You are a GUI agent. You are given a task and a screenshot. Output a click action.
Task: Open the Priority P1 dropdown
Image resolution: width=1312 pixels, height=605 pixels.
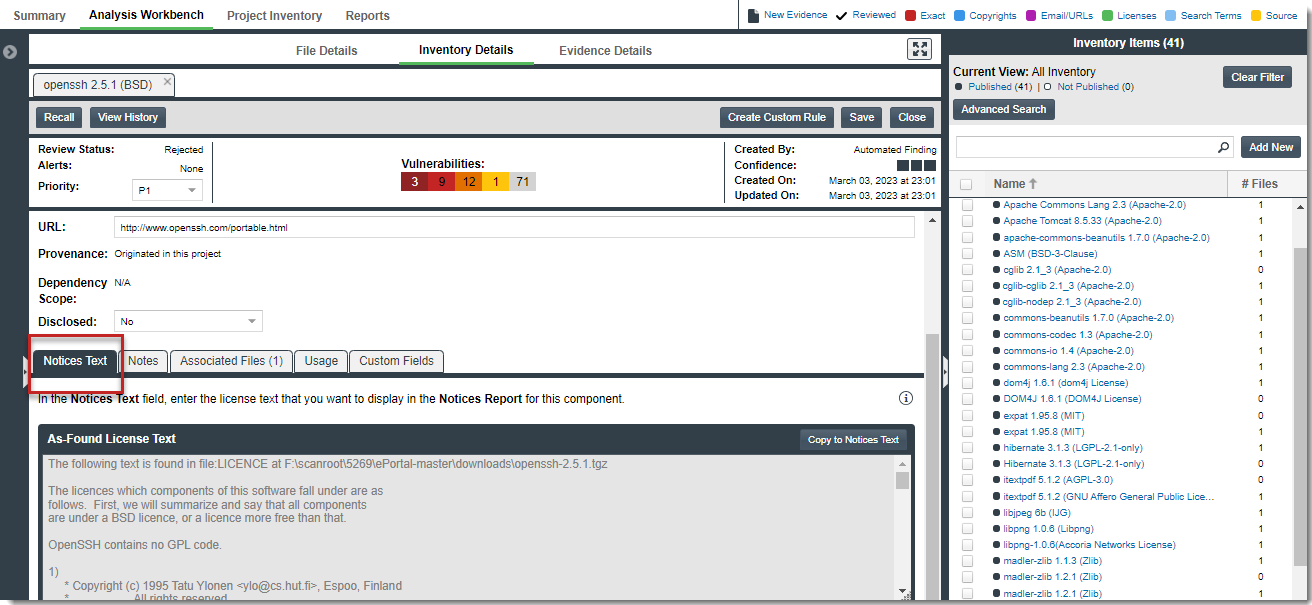(167, 190)
